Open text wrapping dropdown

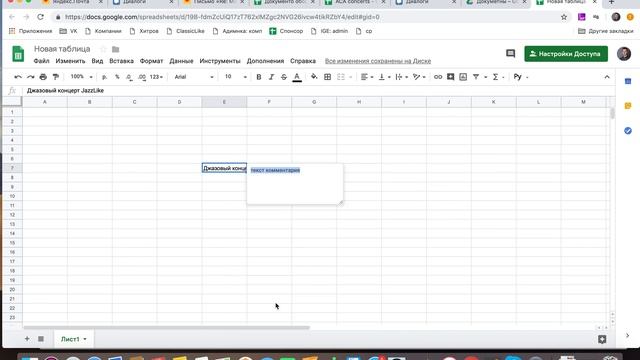coord(402,77)
